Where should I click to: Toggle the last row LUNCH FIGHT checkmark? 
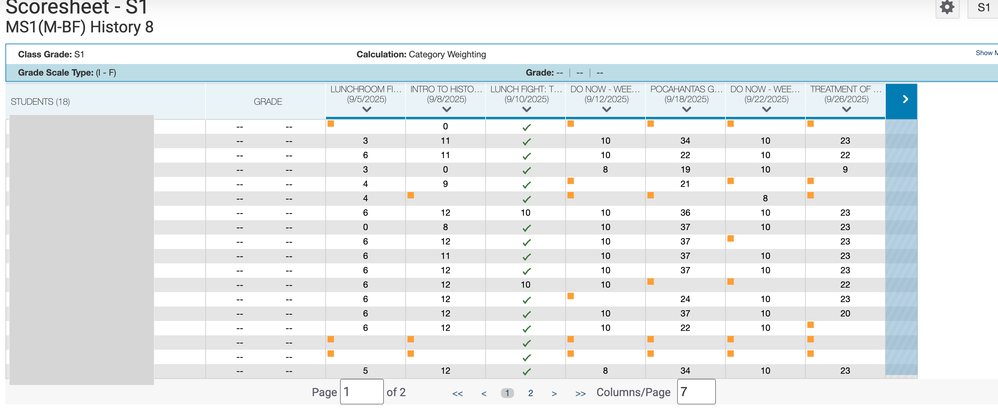[526, 371]
